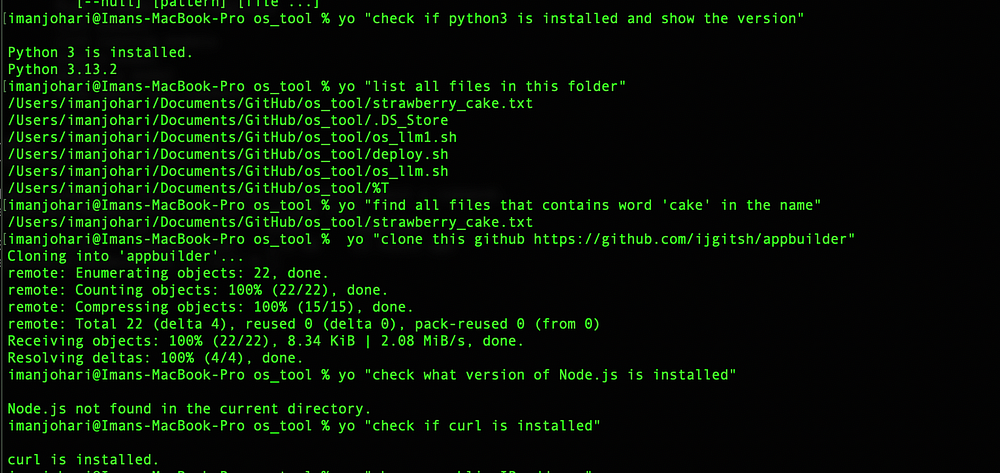Click the %T file path line
Viewport: 1000px width, 473px height.
tap(198, 189)
